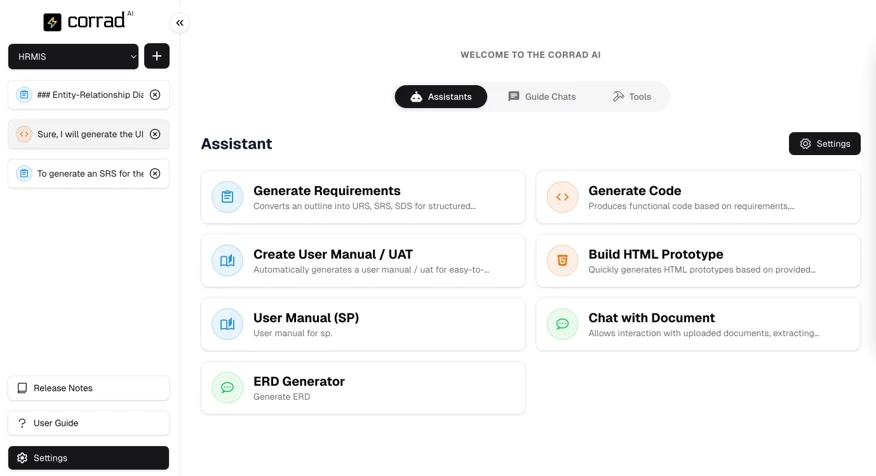Viewport: 876px width, 476px height.
Task: Click the Corrad lightning bolt logo
Action: point(52,22)
